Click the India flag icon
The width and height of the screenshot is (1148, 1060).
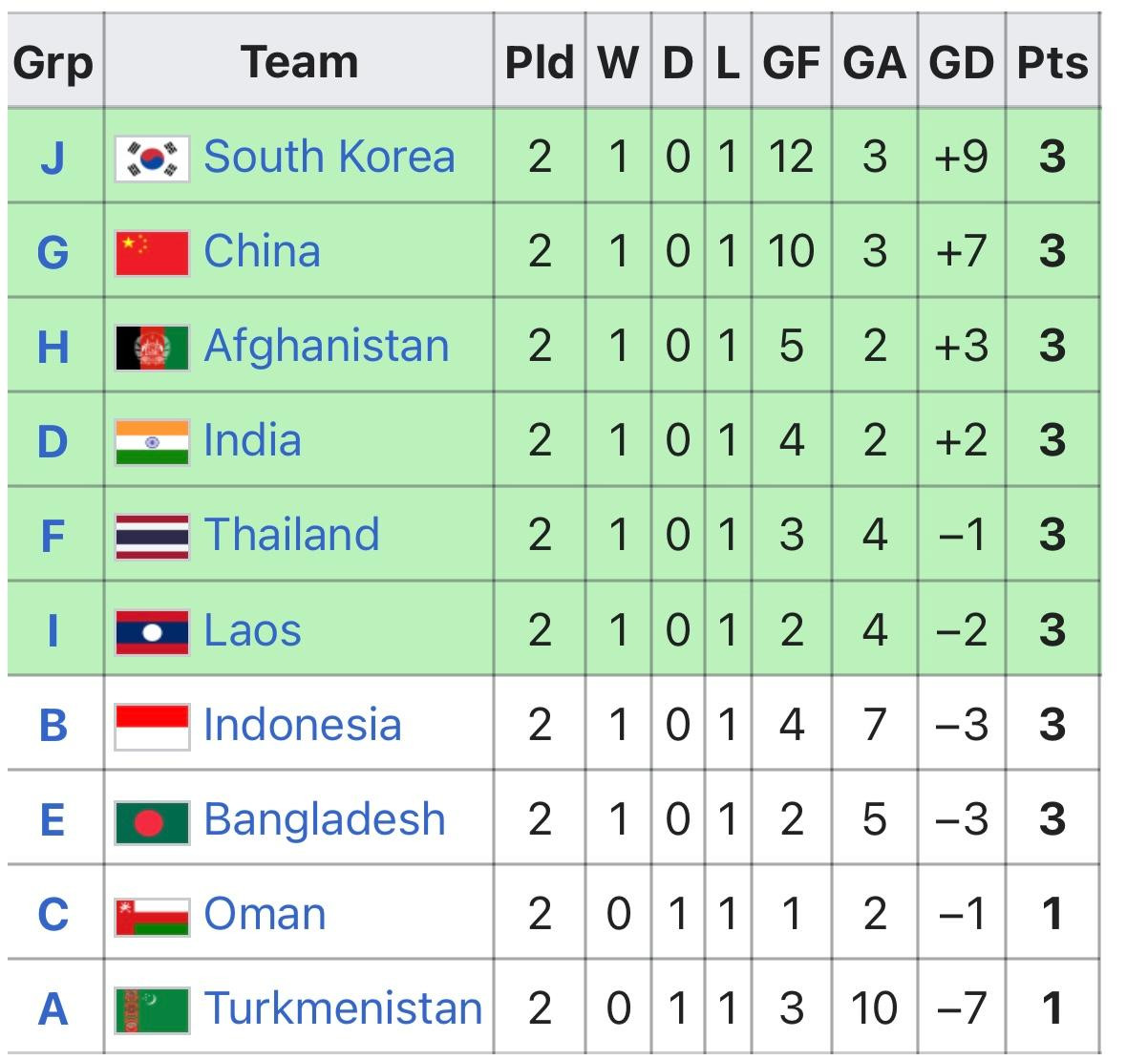tap(152, 441)
